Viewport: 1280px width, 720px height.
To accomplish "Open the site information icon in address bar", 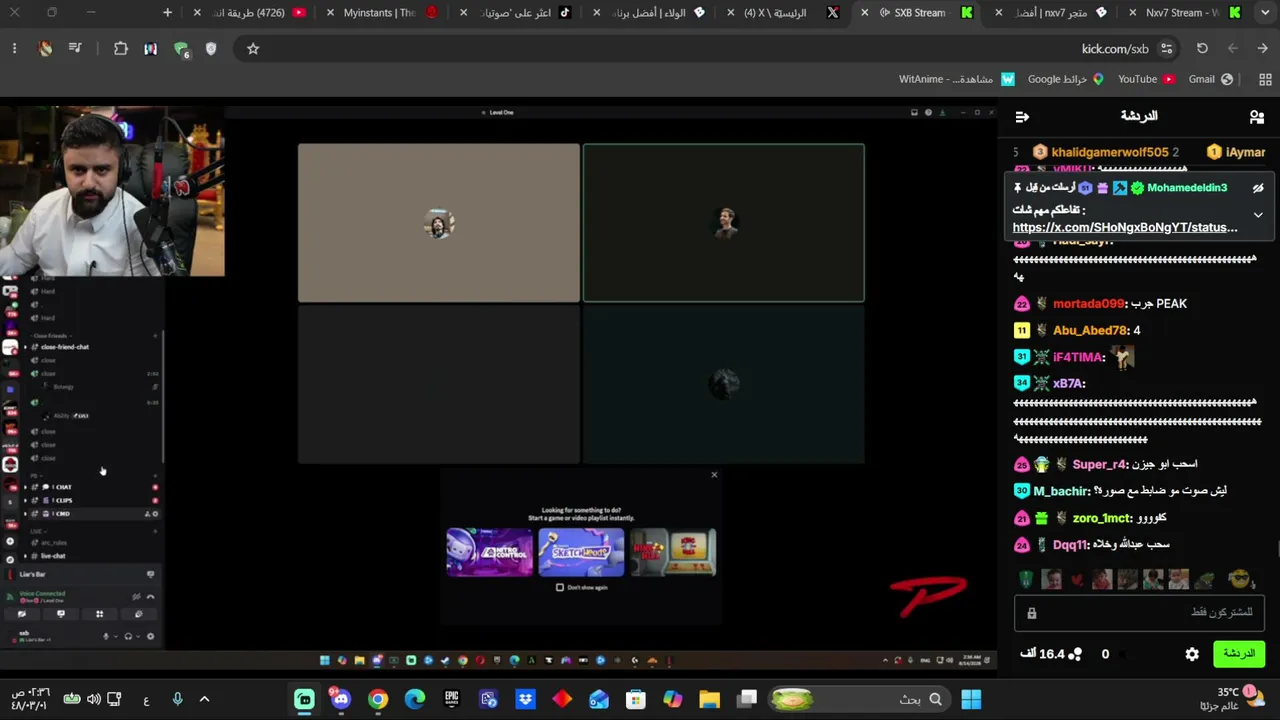I will coord(1166,48).
